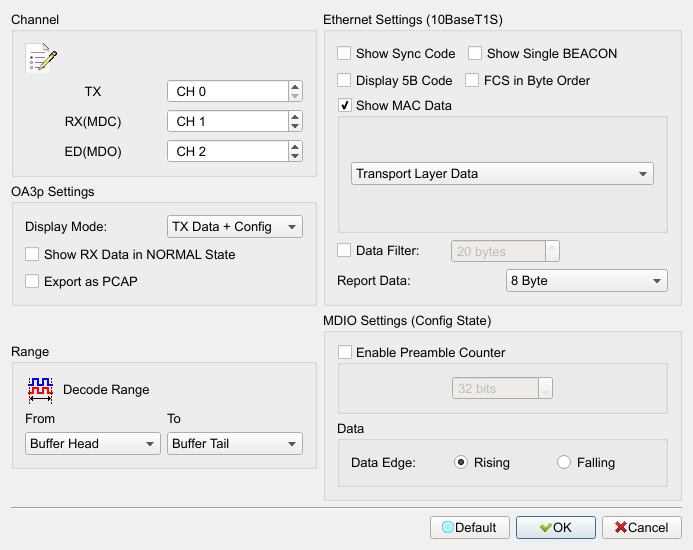Decrease the ED(MDO) channel with the down arrow
693x550 pixels.
(x=295, y=157)
